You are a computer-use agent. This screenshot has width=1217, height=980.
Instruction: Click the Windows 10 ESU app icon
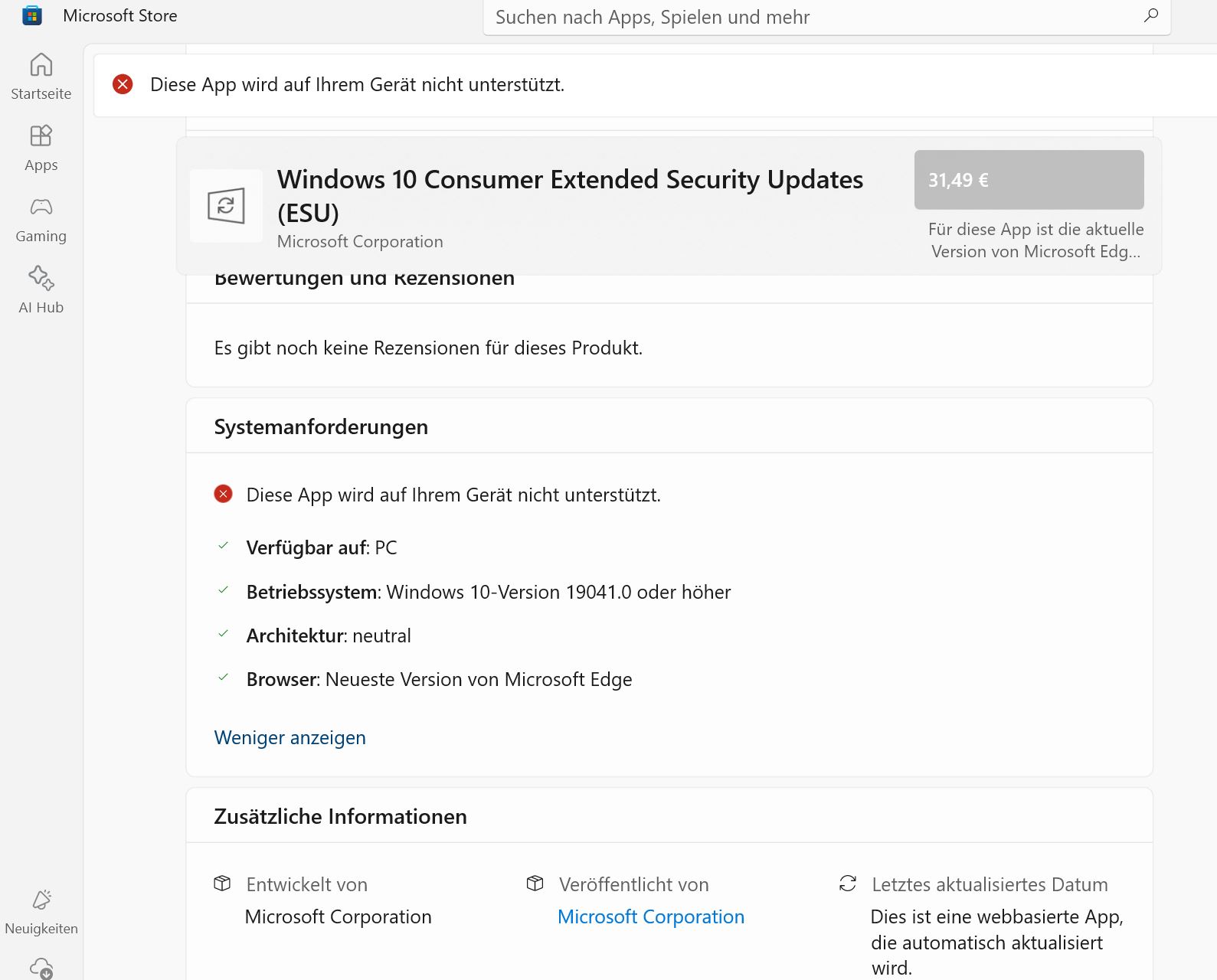226,206
